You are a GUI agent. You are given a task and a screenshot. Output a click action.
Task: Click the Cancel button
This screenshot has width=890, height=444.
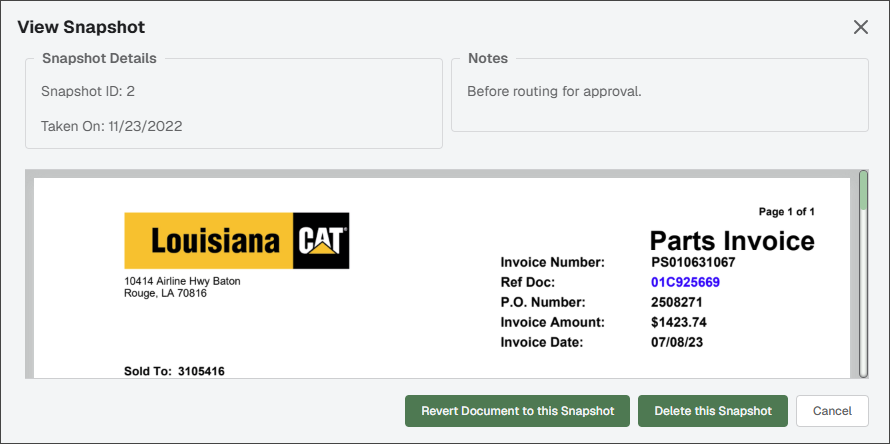[832, 411]
